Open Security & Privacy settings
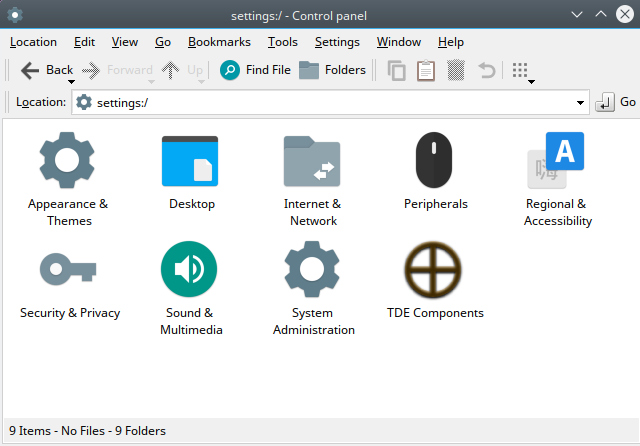This screenshot has height=446, width=640. 68,270
